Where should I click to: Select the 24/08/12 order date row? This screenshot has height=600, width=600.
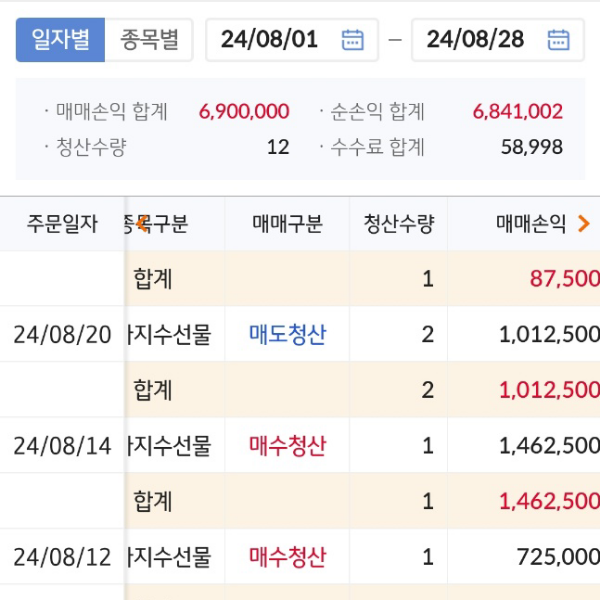coord(62,557)
